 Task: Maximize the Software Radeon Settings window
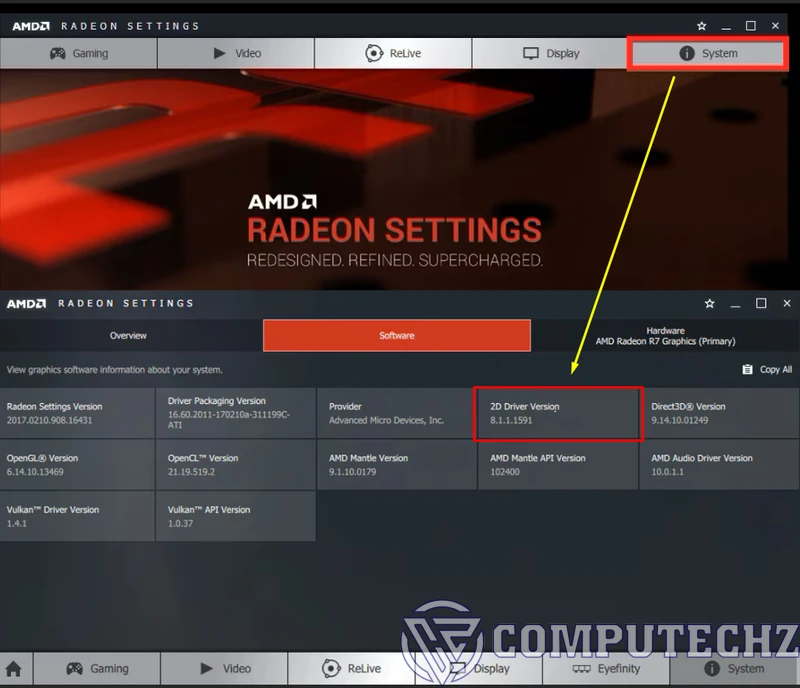point(761,304)
